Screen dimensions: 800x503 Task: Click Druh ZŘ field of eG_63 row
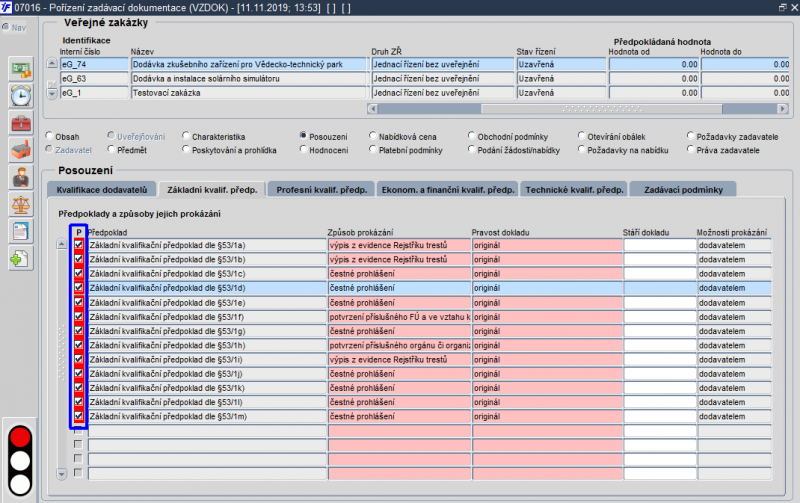[x=442, y=79]
